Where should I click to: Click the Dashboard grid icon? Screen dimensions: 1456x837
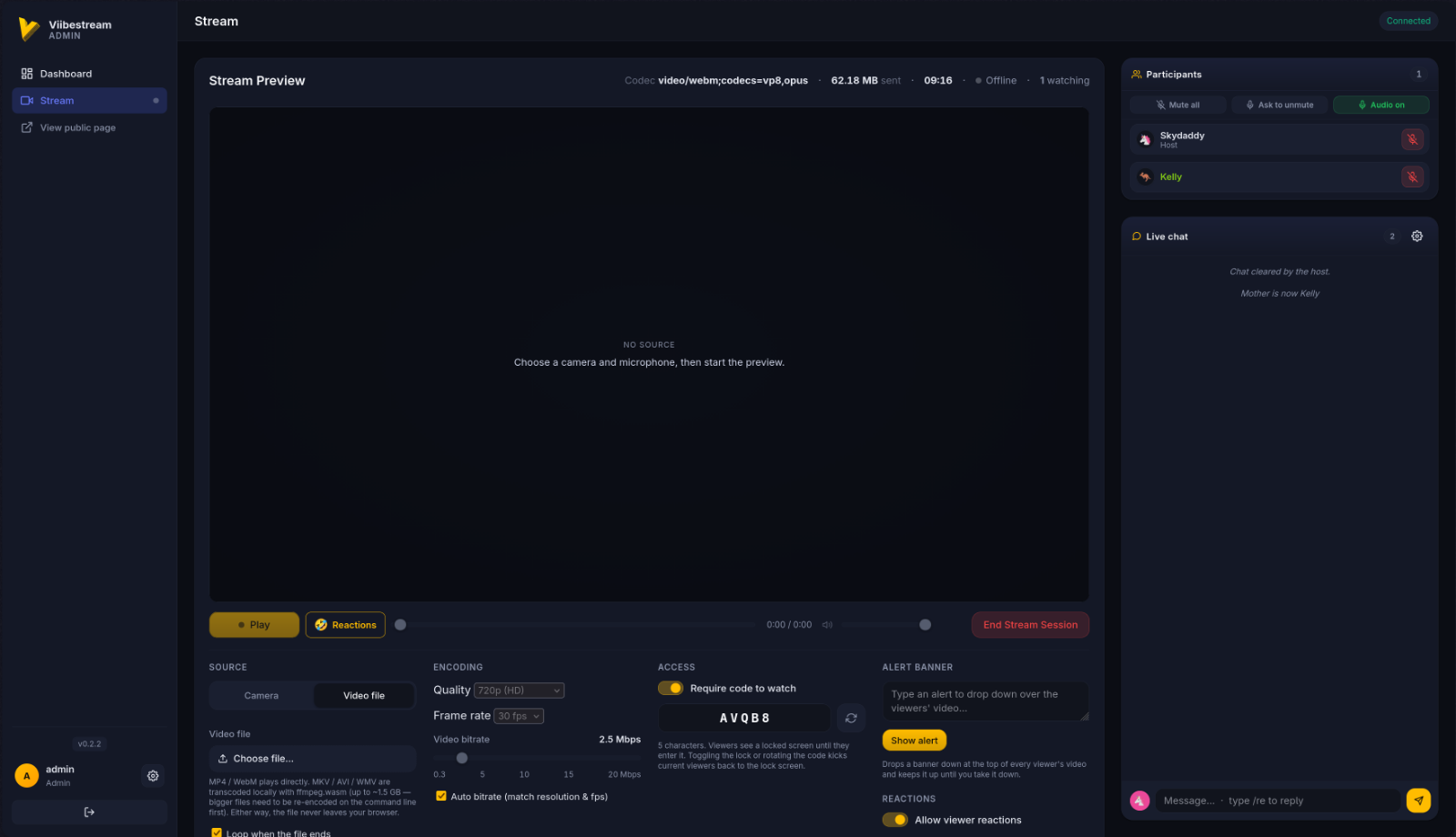tap(26, 74)
